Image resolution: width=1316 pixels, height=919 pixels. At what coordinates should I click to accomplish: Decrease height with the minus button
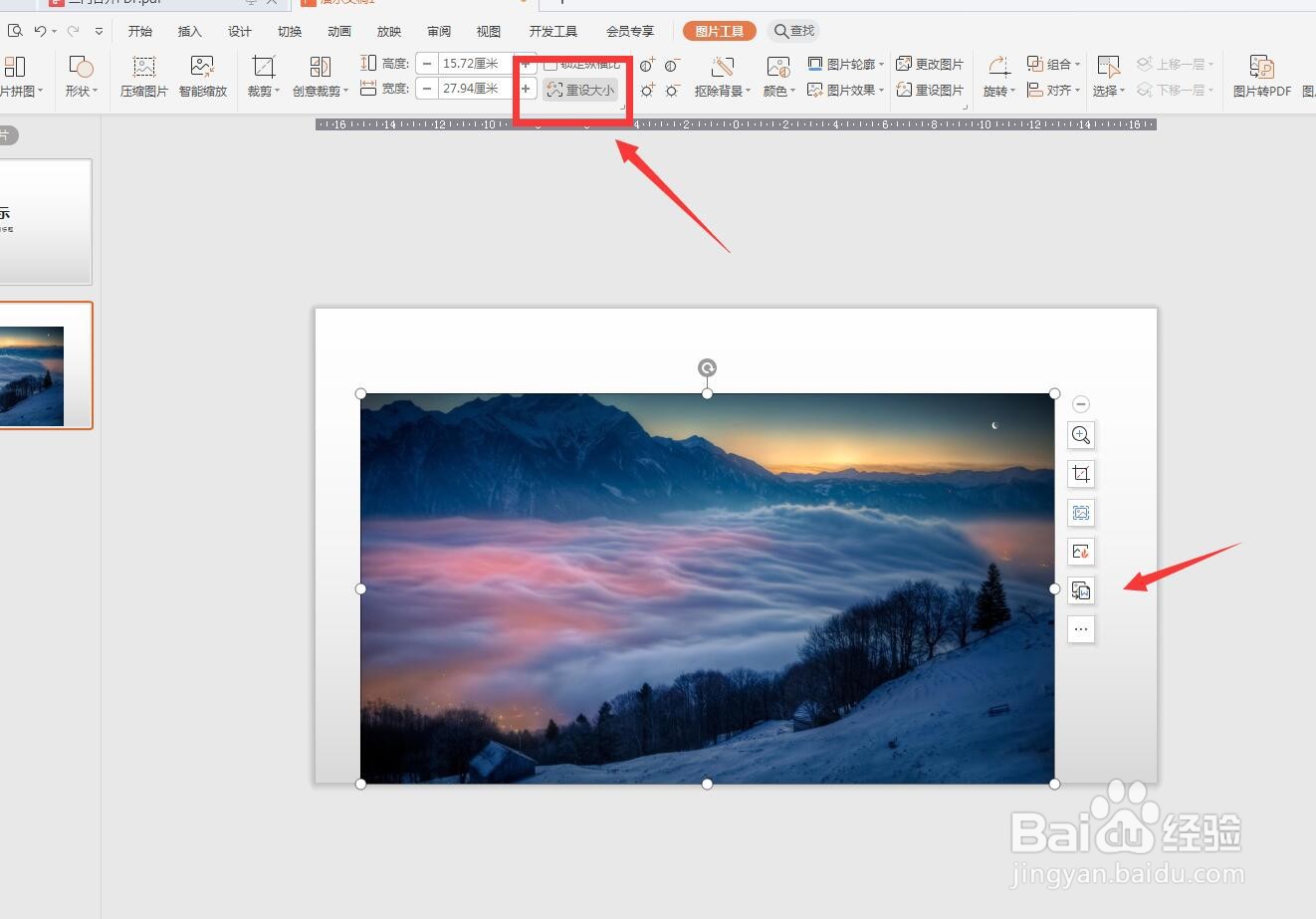(427, 64)
